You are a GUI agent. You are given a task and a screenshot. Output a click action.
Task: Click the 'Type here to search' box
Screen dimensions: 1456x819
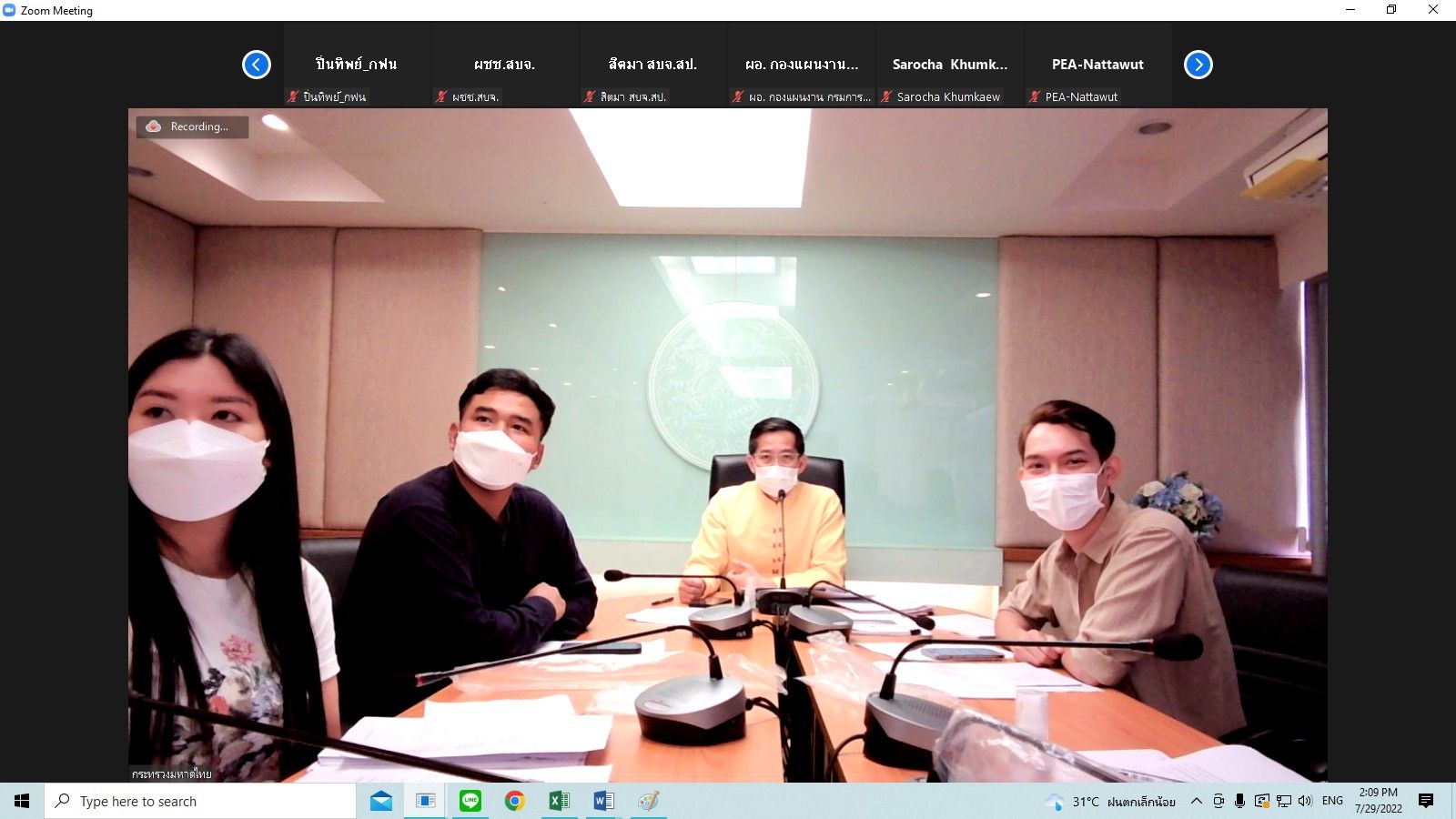200,801
